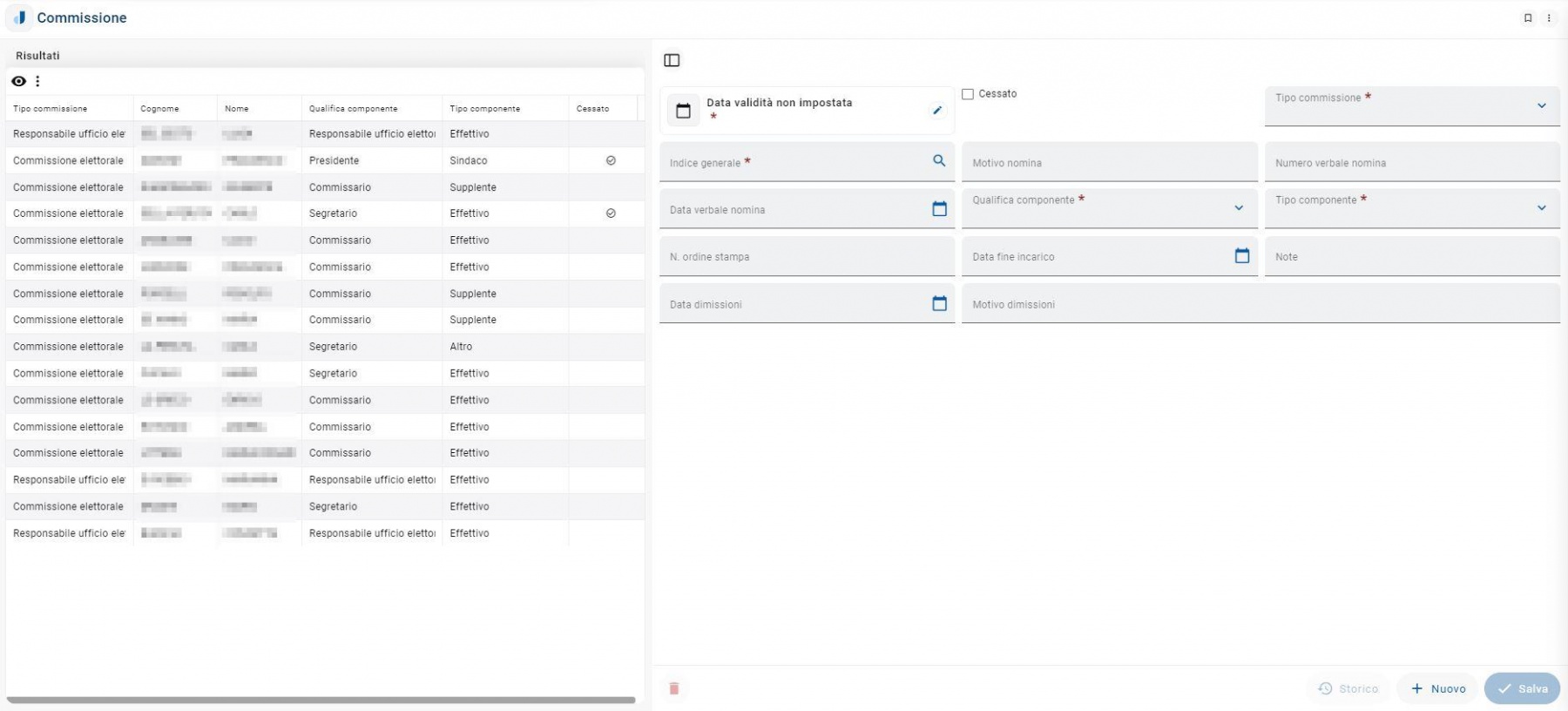Click the N. ordine stampa field
The image size is (1568, 711).
pos(807,256)
